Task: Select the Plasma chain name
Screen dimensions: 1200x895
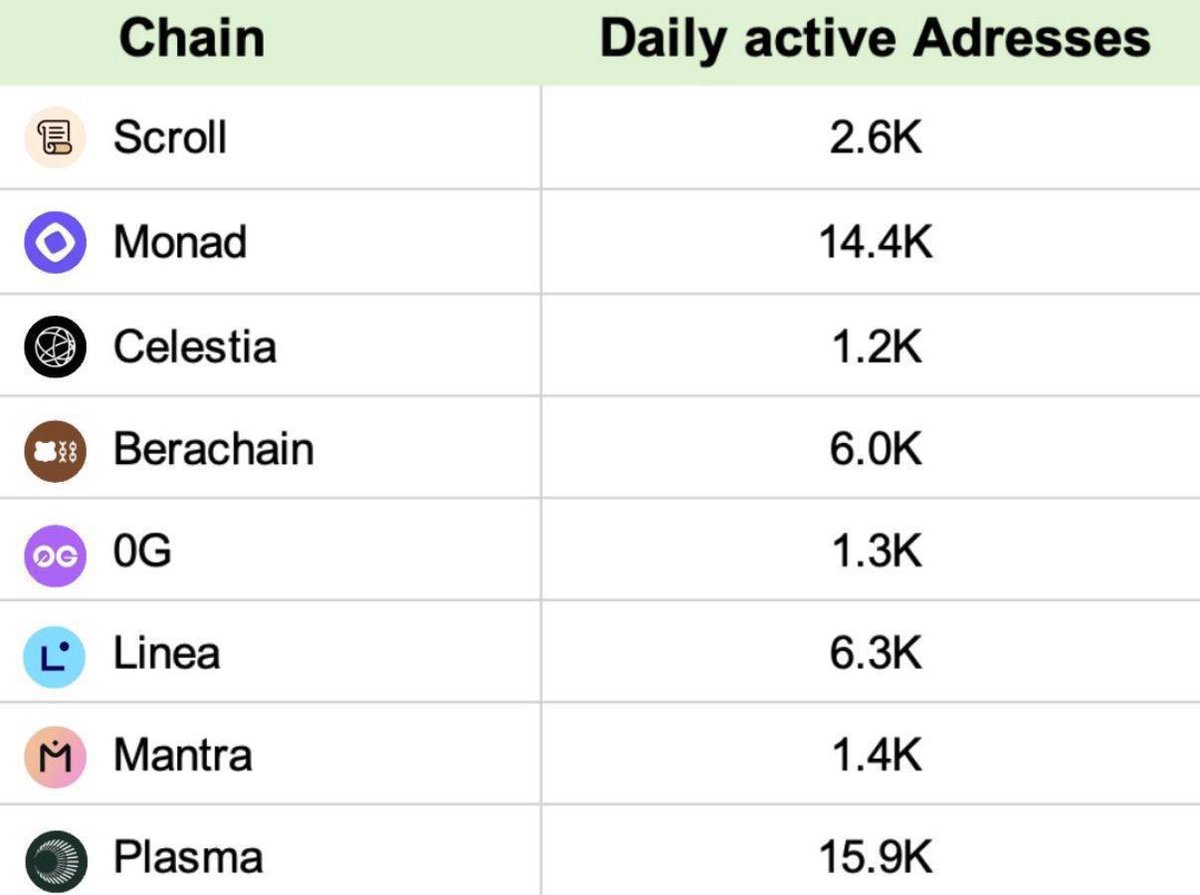Action: click(188, 858)
